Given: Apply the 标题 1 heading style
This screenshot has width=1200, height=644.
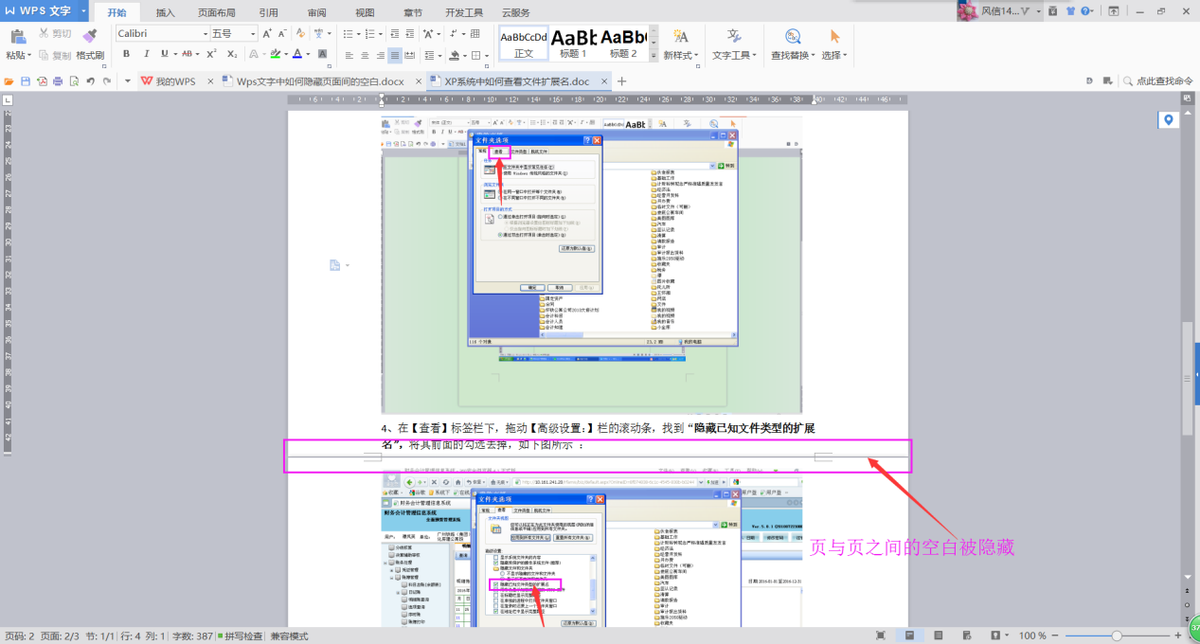Looking at the screenshot, I should tap(574, 42).
